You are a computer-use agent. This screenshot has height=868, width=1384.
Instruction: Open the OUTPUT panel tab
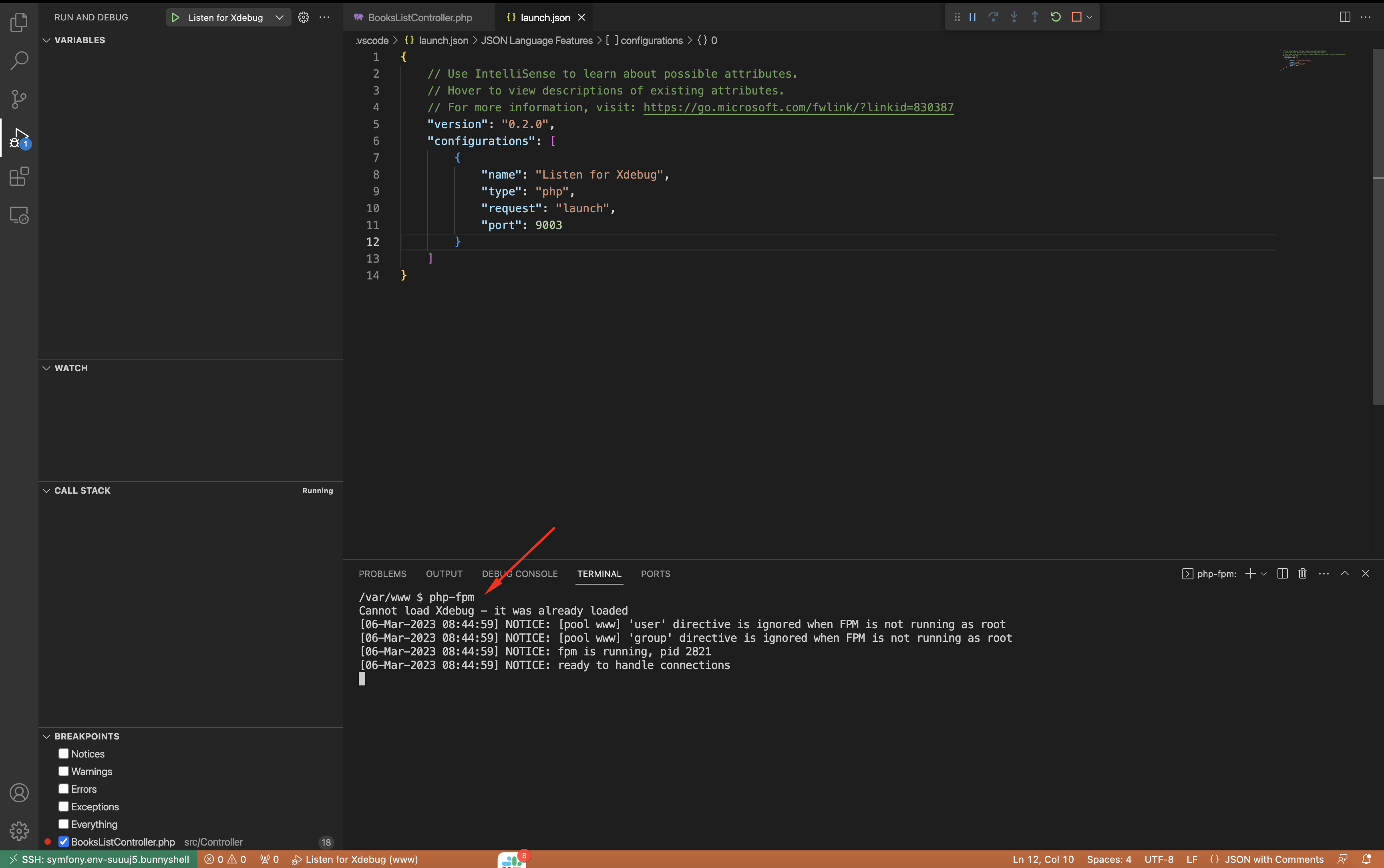444,574
